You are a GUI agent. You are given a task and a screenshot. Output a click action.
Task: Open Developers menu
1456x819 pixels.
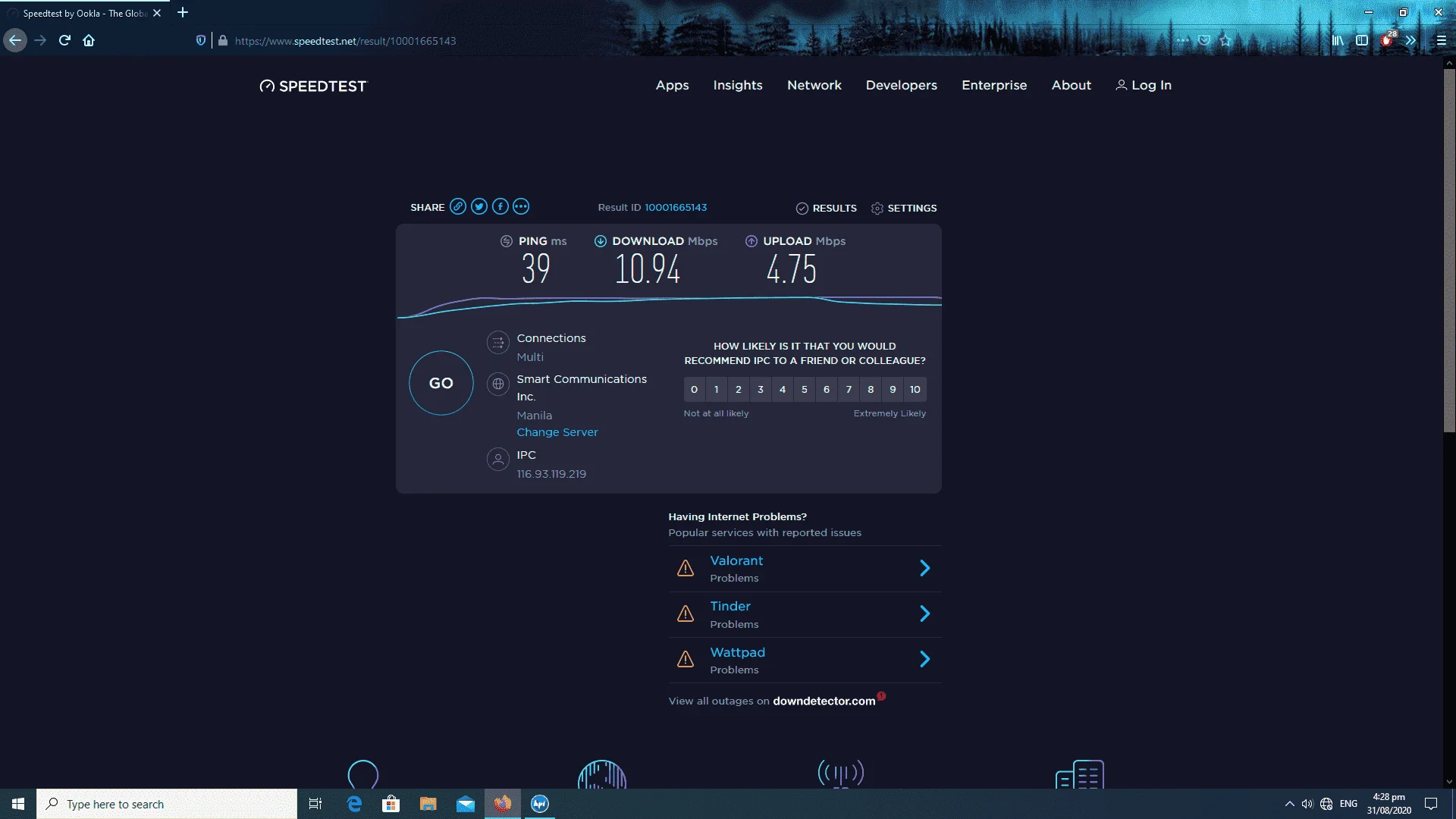pyautogui.click(x=902, y=85)
